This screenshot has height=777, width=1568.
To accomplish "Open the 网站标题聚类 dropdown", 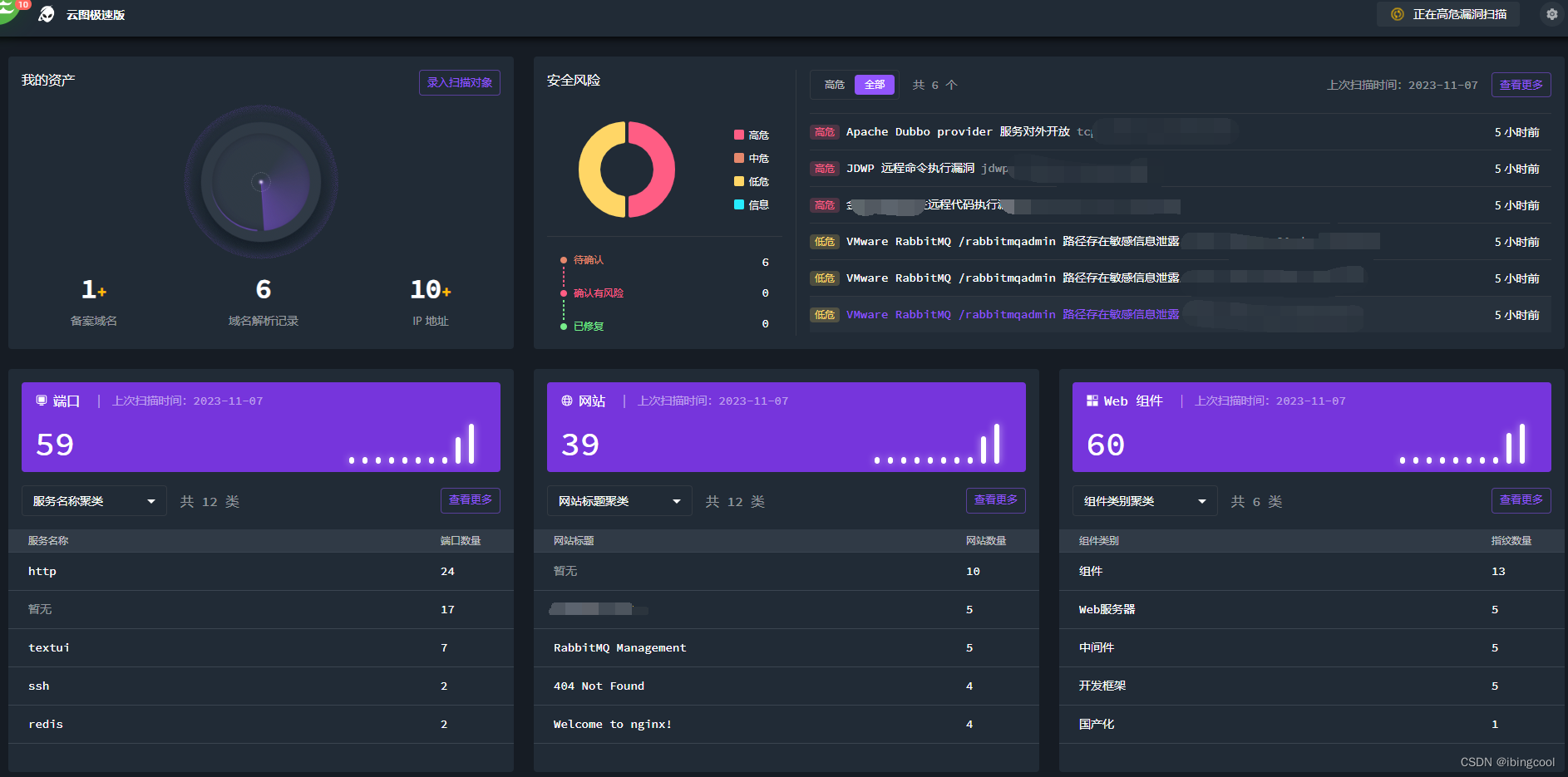I will click(619, 501).
